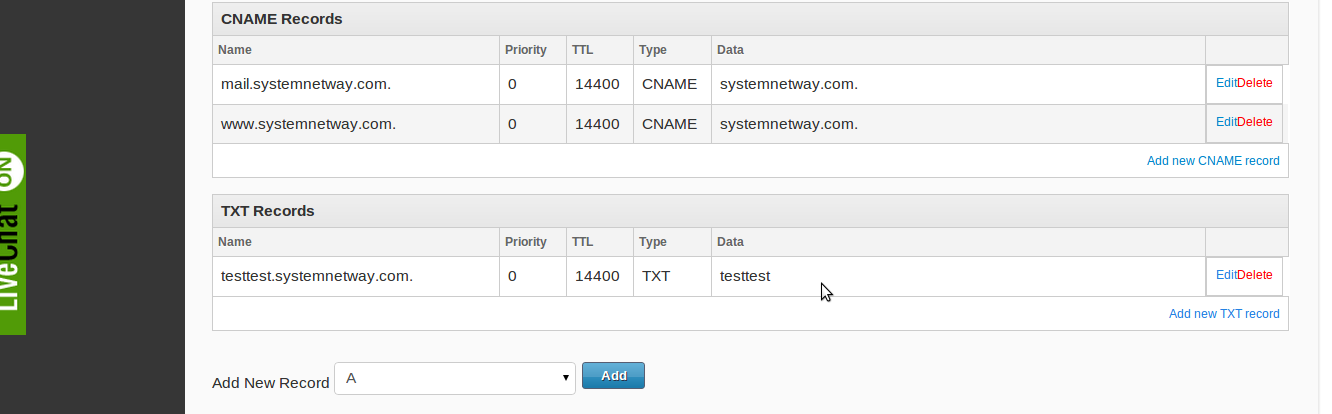Image resolution: width=1332 pixels, height=414 pixels.
Task: Edit the testtest TXT record
Action: coord(1225,276)
